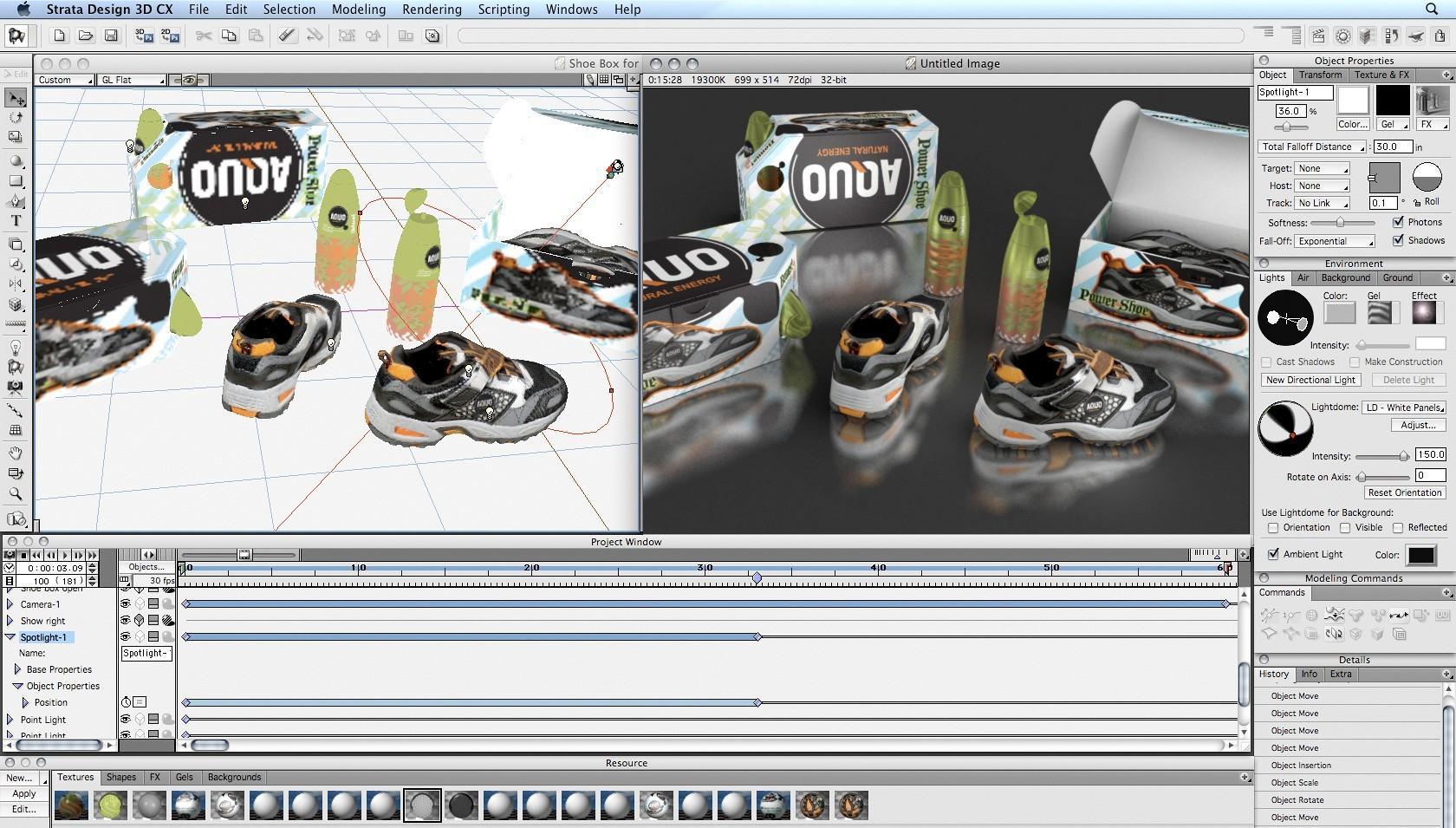Screen dimensions: 1456x828
Task: Click the Objects... button in Project Window
Action: pyautogui.click(x=146, y=566)
